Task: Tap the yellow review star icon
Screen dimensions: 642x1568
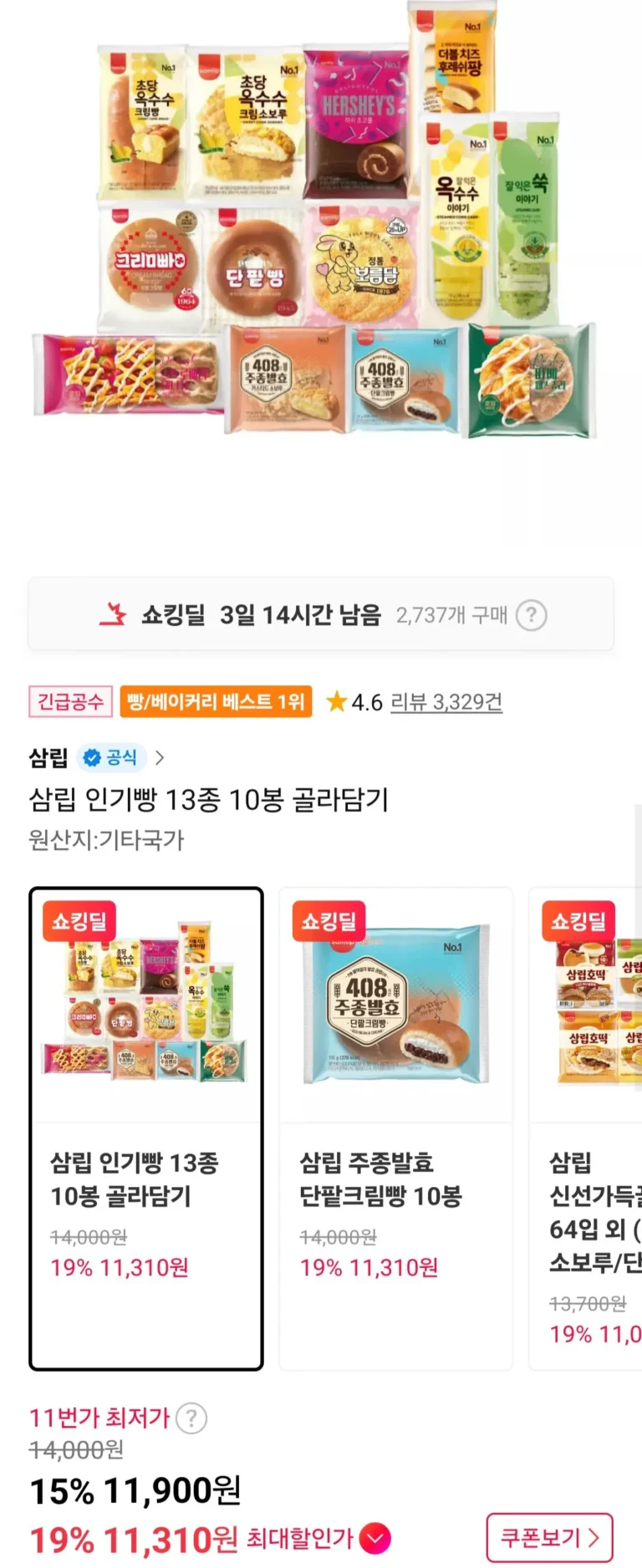Action: (336, 700)
